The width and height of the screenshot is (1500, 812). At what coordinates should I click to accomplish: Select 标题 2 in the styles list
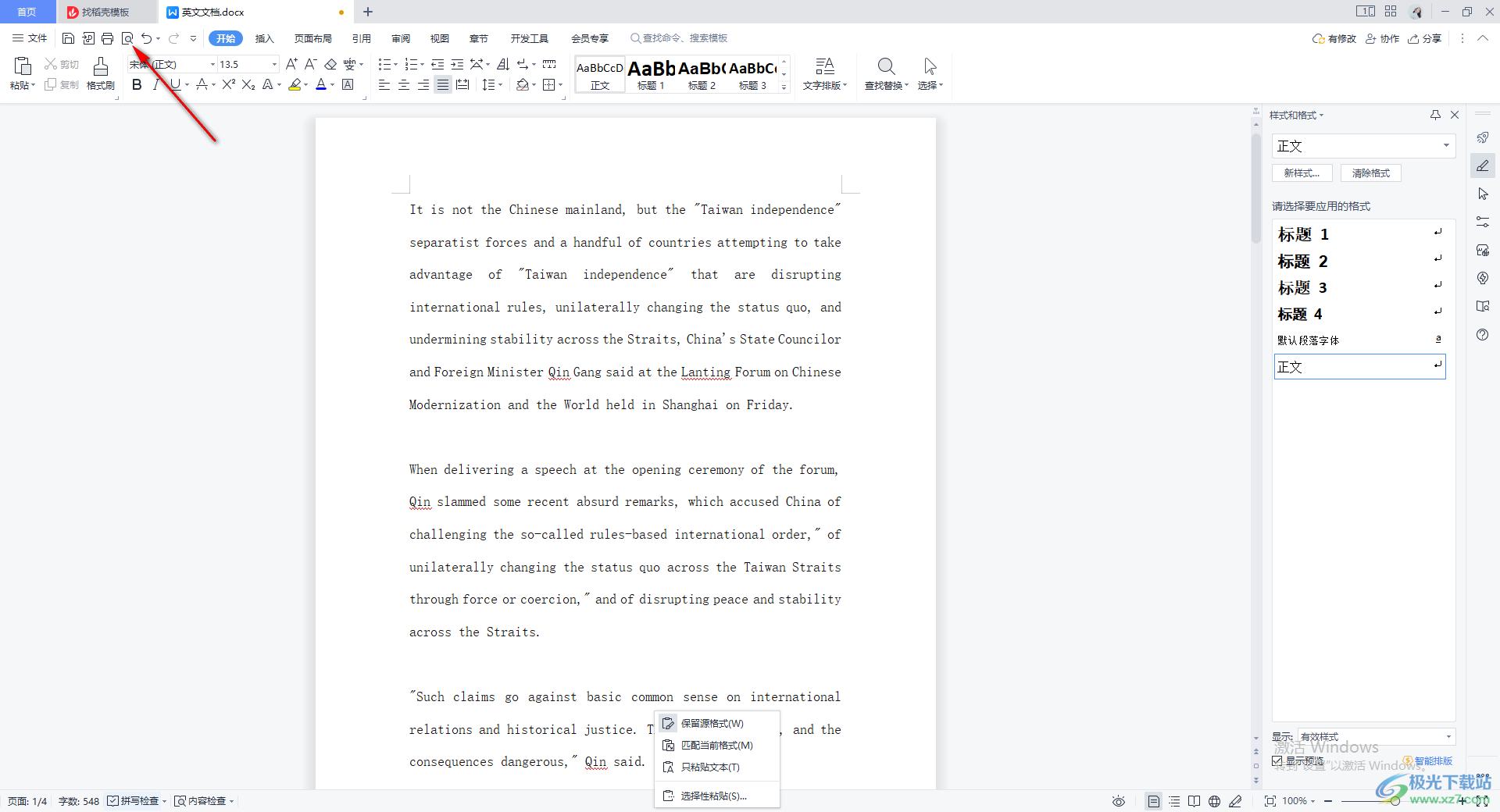click(1359, 261)
